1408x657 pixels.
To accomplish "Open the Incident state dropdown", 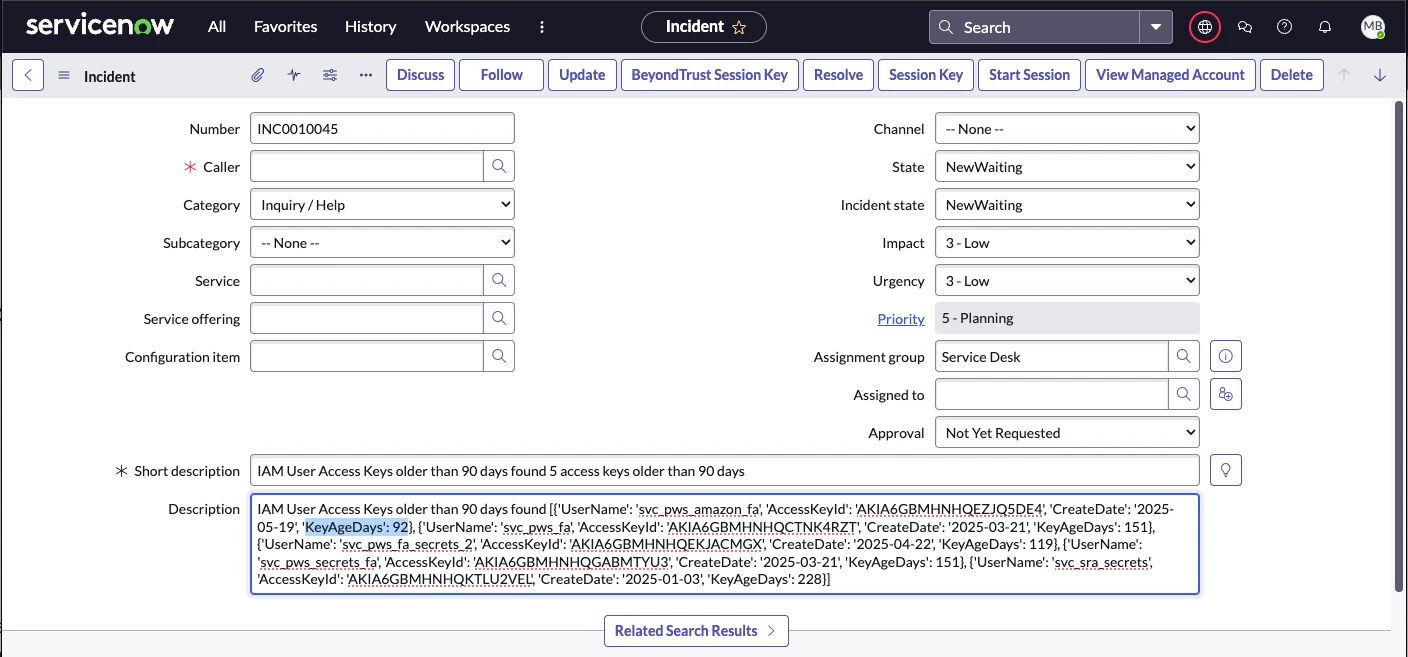I will pos(1067,205).
